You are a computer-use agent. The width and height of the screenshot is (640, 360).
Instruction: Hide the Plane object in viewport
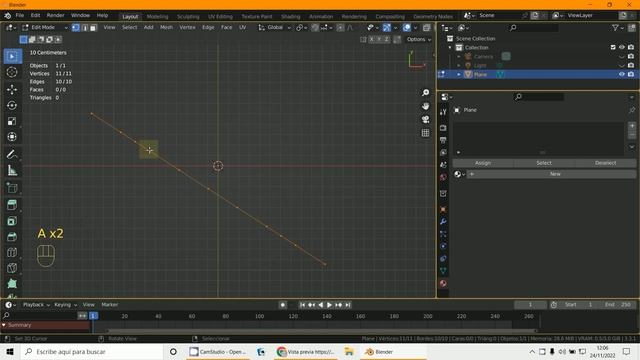click(622, 74)
